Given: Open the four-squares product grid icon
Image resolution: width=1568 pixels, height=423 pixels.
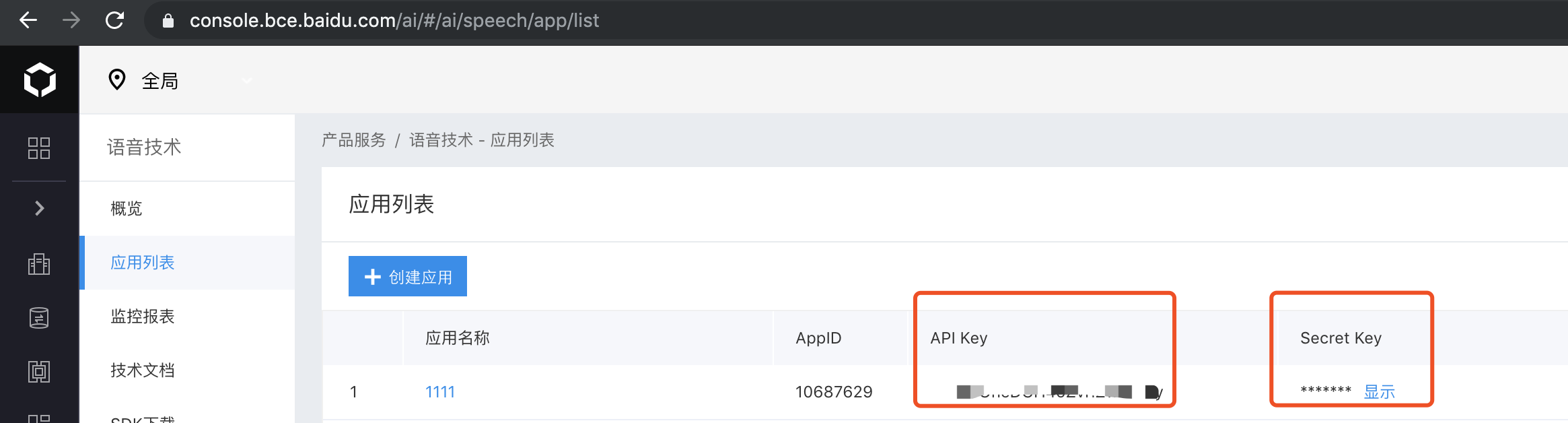Looking at the screenshot, I should coord(39,148).
